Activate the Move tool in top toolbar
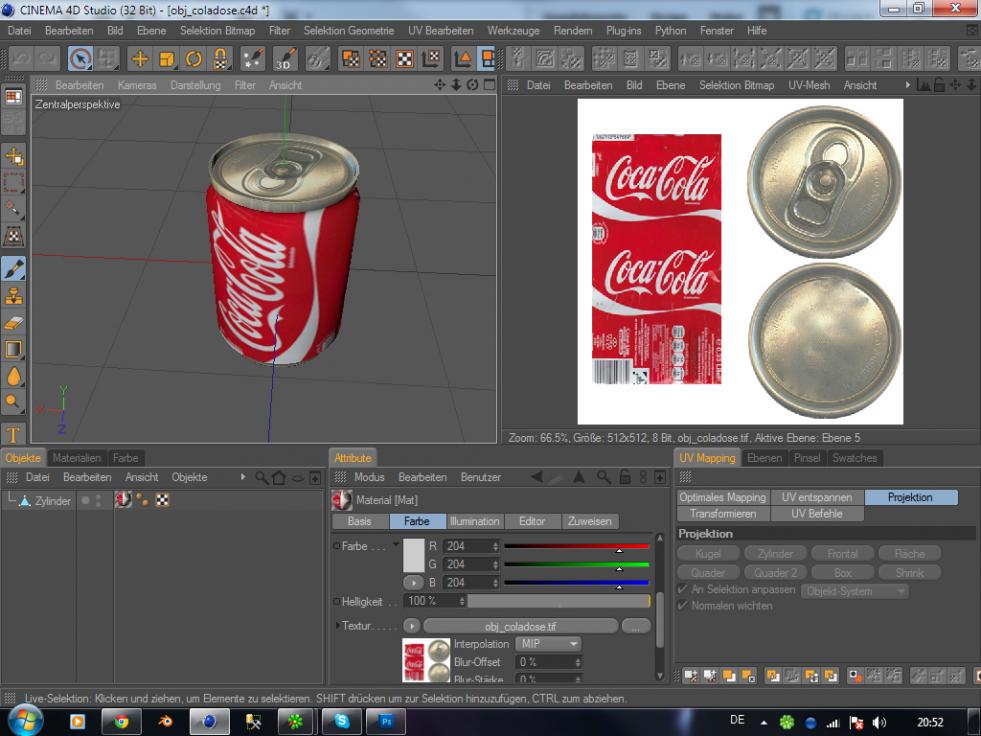 tap(140, 59)
